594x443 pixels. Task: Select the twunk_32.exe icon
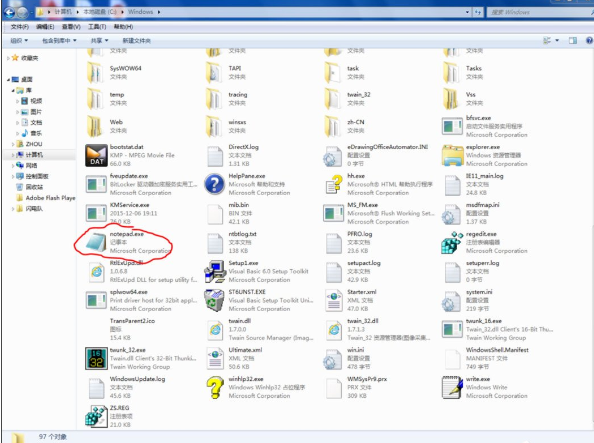point(96,358)
